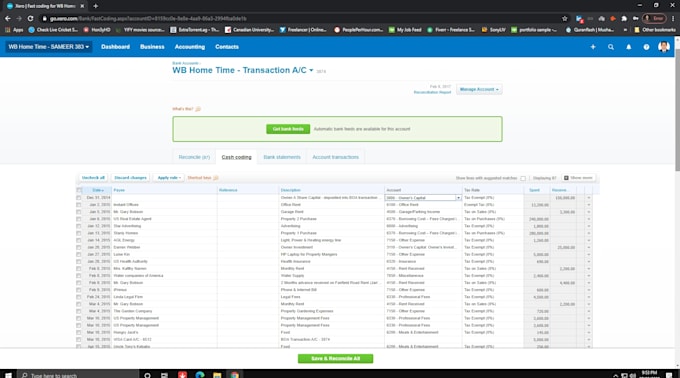Open the Owner's Capital account combo arrow
The width and height of the screenshot is (680, 378).
[458, 198]
